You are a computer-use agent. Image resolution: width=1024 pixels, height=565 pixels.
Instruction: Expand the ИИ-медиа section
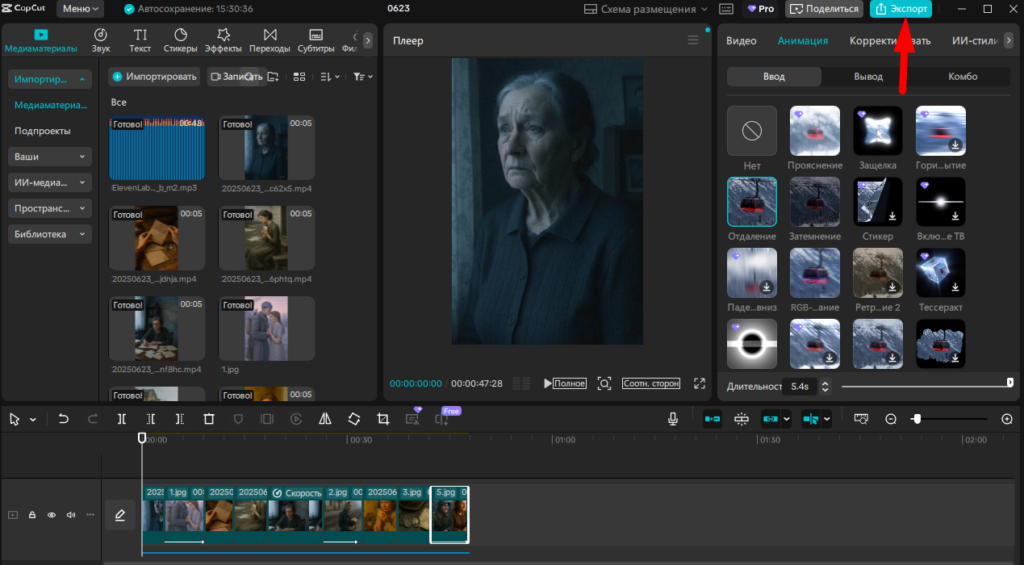50,182
